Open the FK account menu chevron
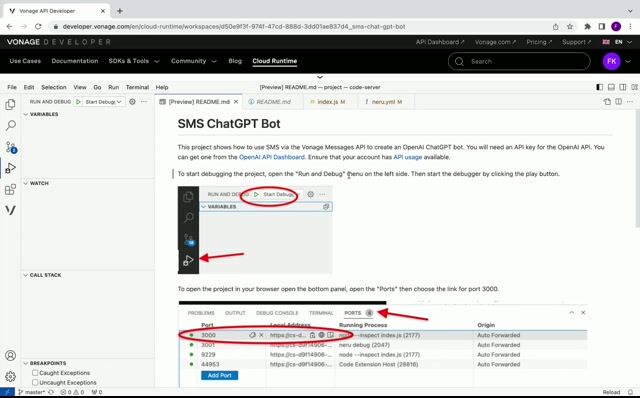 [628, 61]
